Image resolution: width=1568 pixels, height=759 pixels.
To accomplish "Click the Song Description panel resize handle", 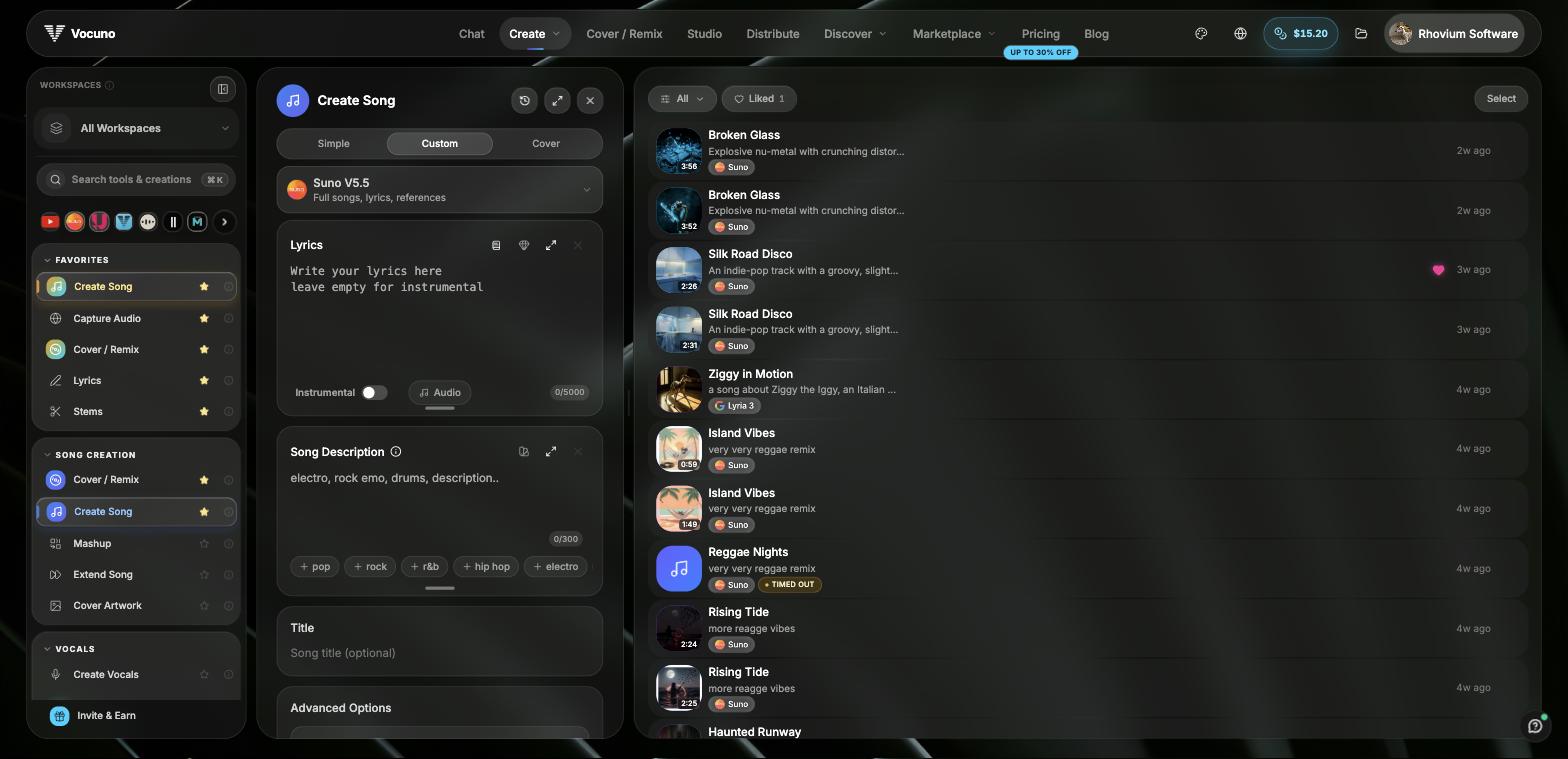I will pyautogui.click(x=440, y=588).
